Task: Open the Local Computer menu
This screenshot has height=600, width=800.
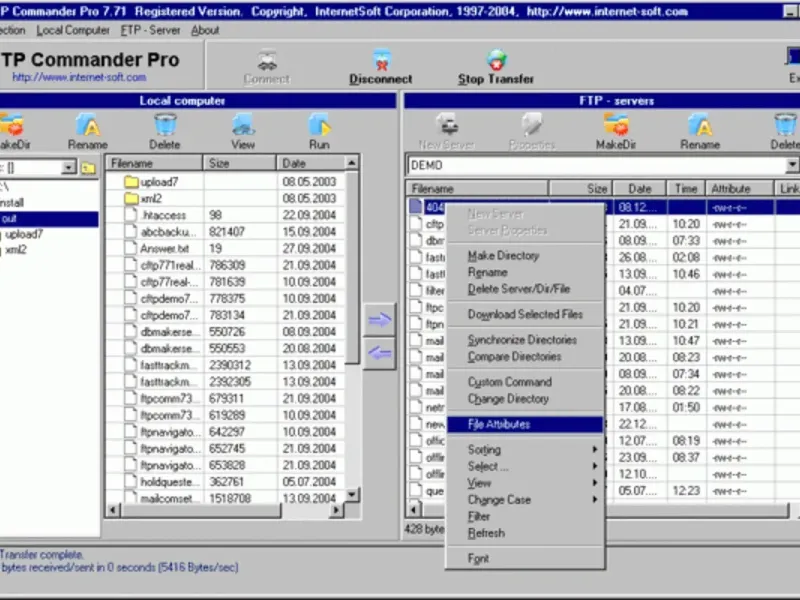Action: 73,31
